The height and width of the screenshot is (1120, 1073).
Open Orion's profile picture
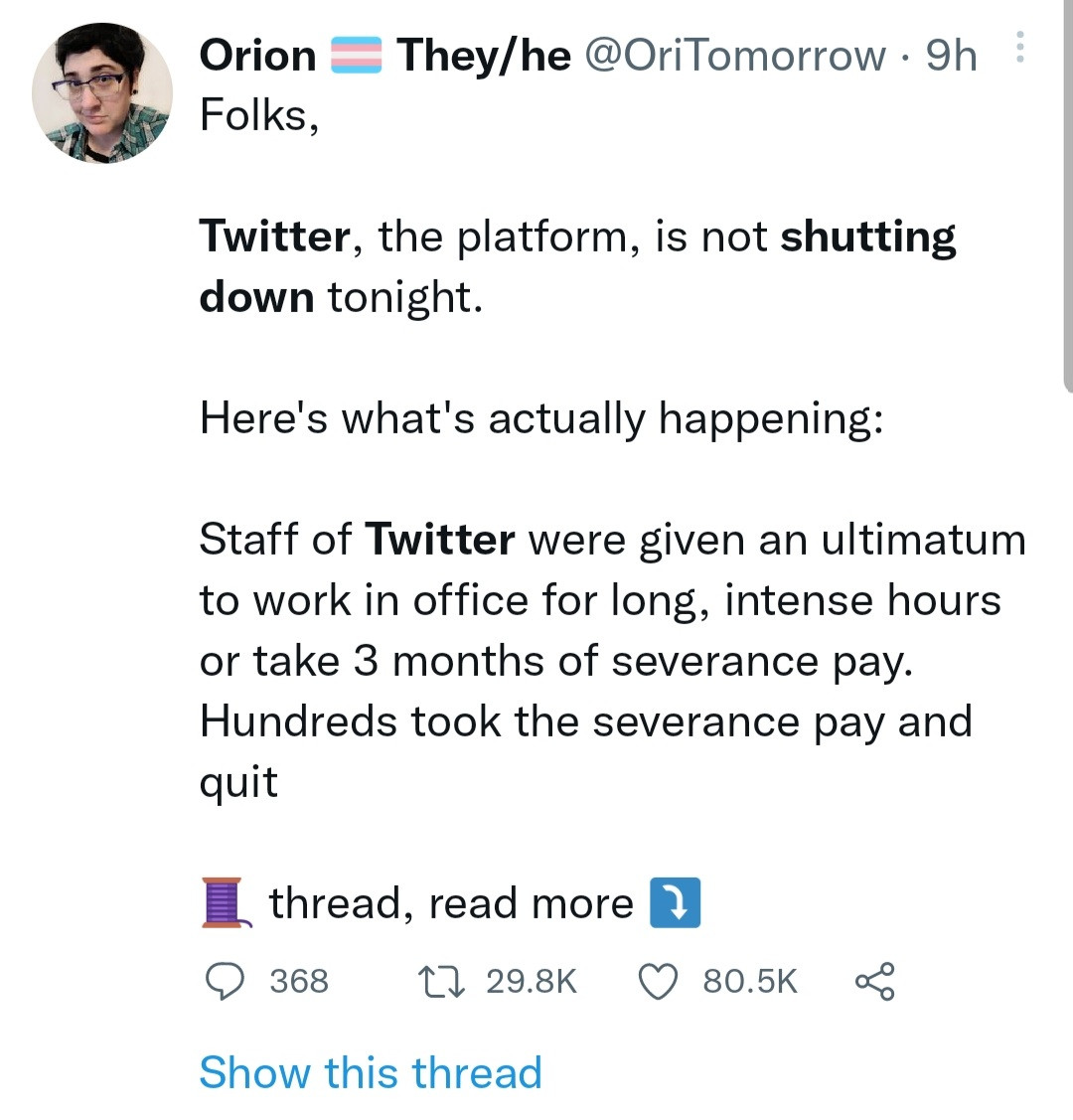pos(103,91)
